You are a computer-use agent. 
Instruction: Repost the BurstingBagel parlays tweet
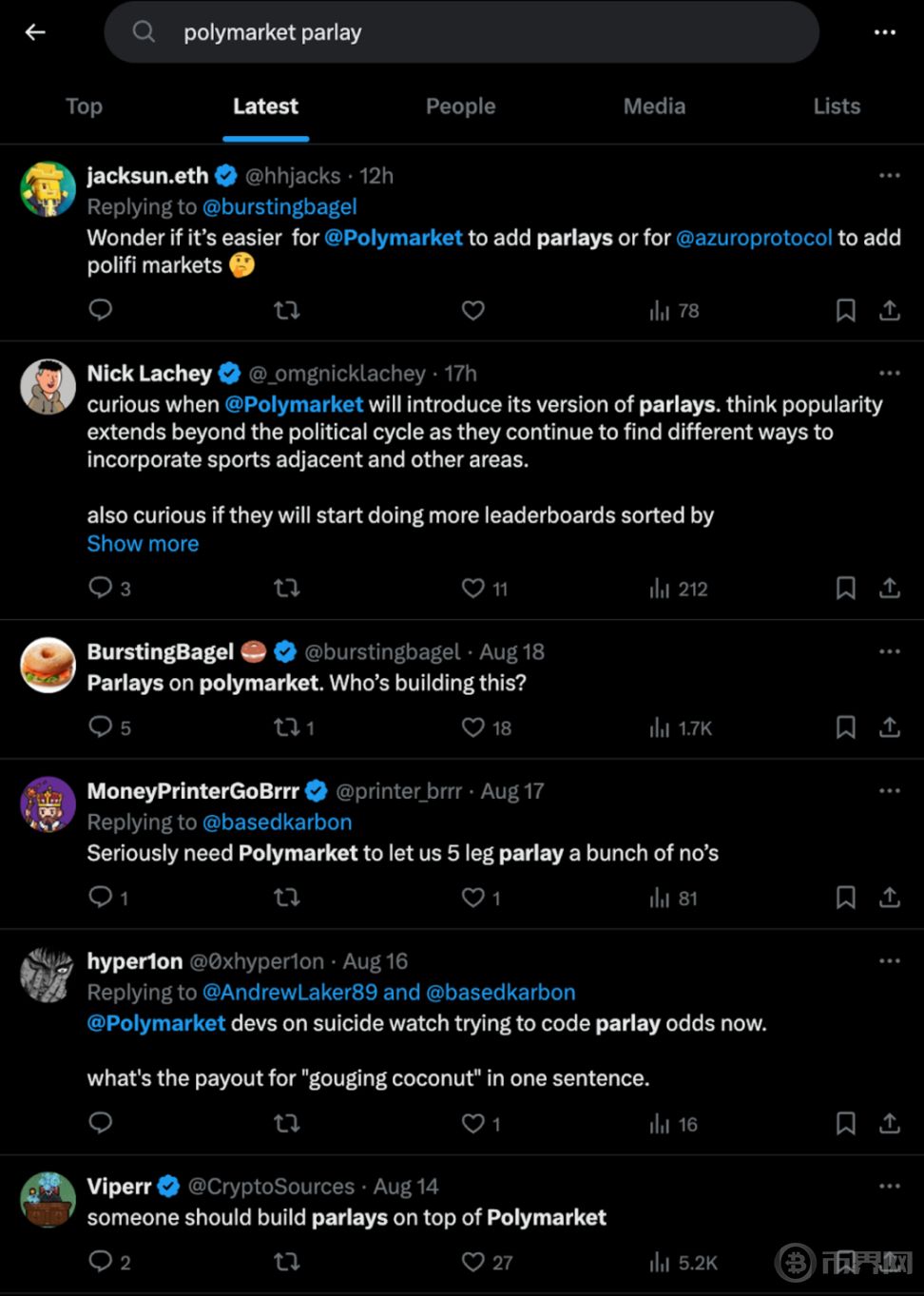(x=286, y=727)
